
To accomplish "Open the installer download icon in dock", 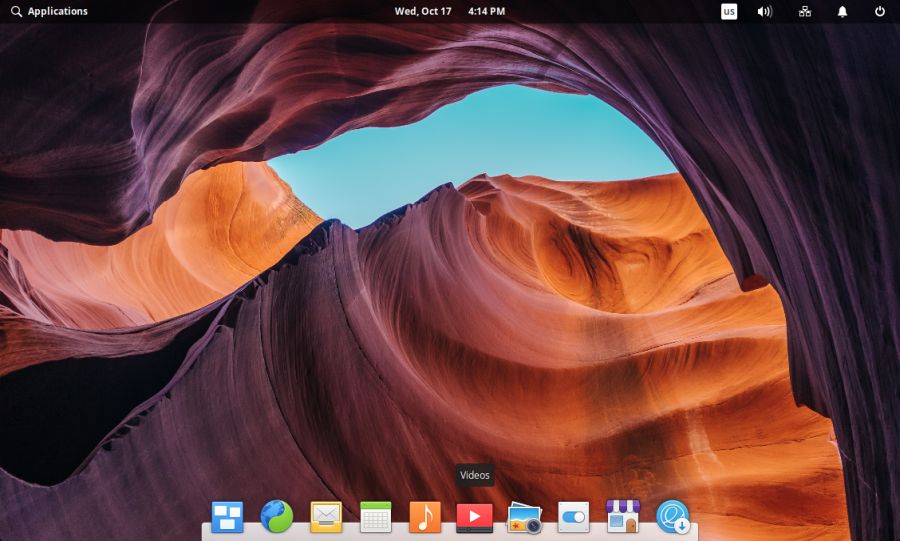I will 673,516.
